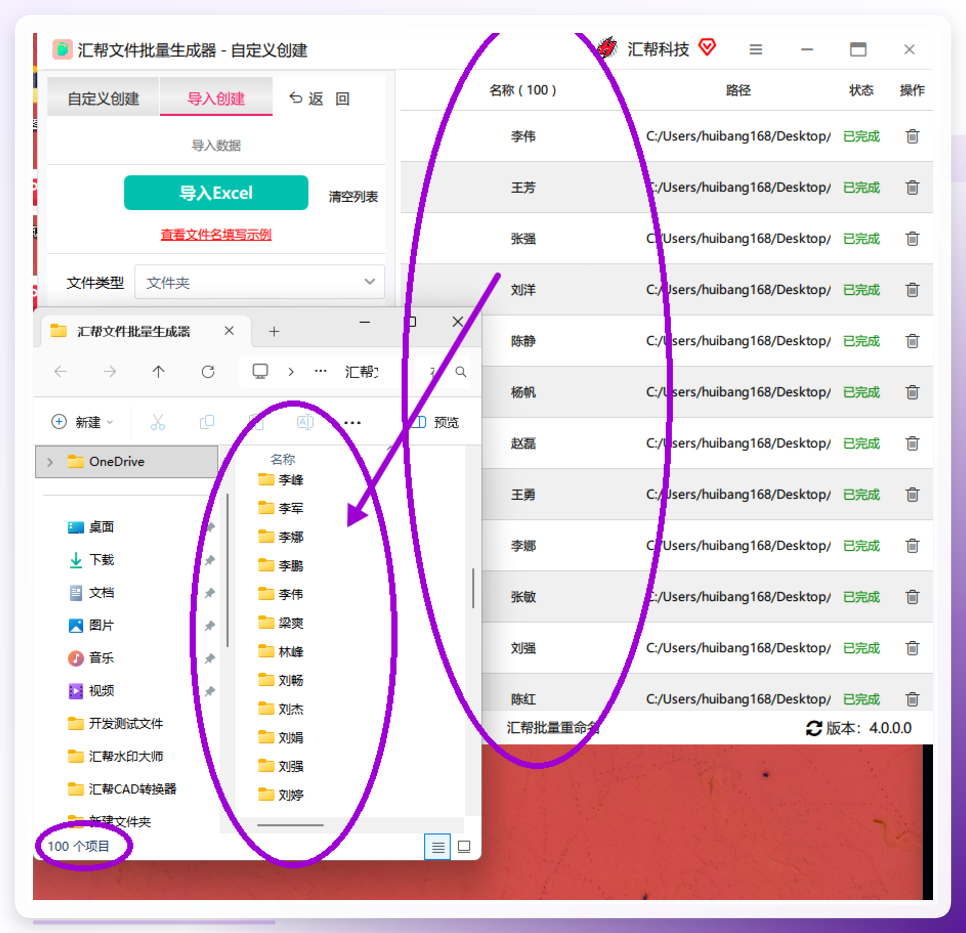Switch to 自定义创建 tab

[x=104, y=99]
